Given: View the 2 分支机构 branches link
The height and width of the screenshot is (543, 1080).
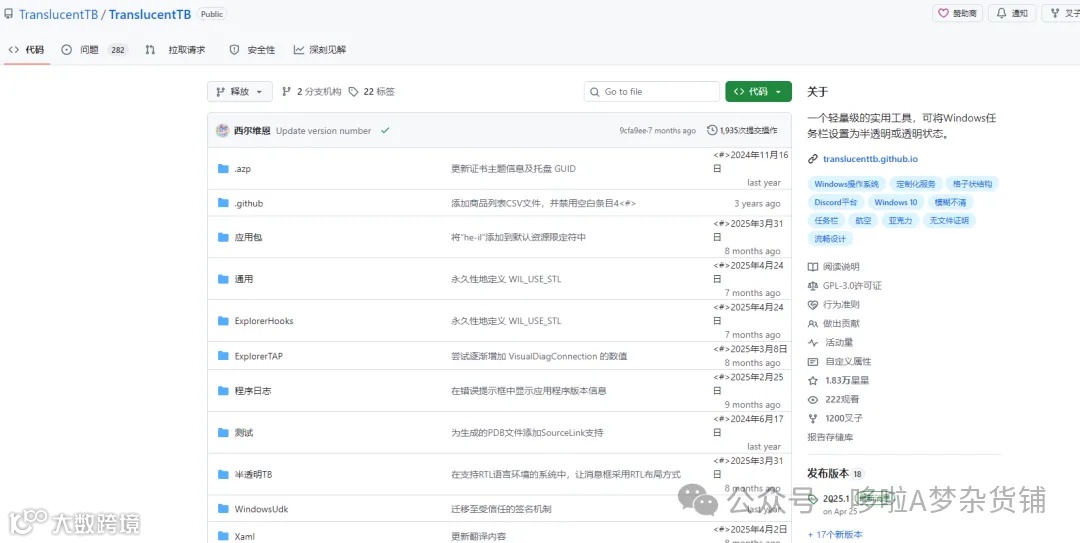Looking at the screenshot, I should pos(311,92).
